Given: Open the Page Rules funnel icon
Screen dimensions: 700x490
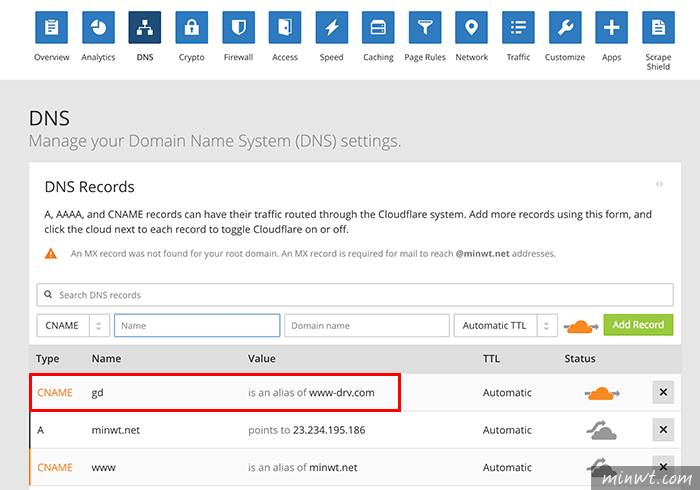Looking at the screenshot, I should pos(425,28).
